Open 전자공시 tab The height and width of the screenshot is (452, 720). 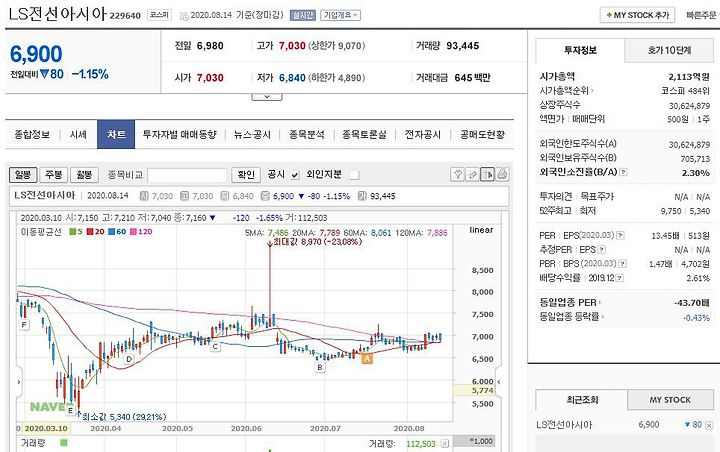tap(422, 135)
